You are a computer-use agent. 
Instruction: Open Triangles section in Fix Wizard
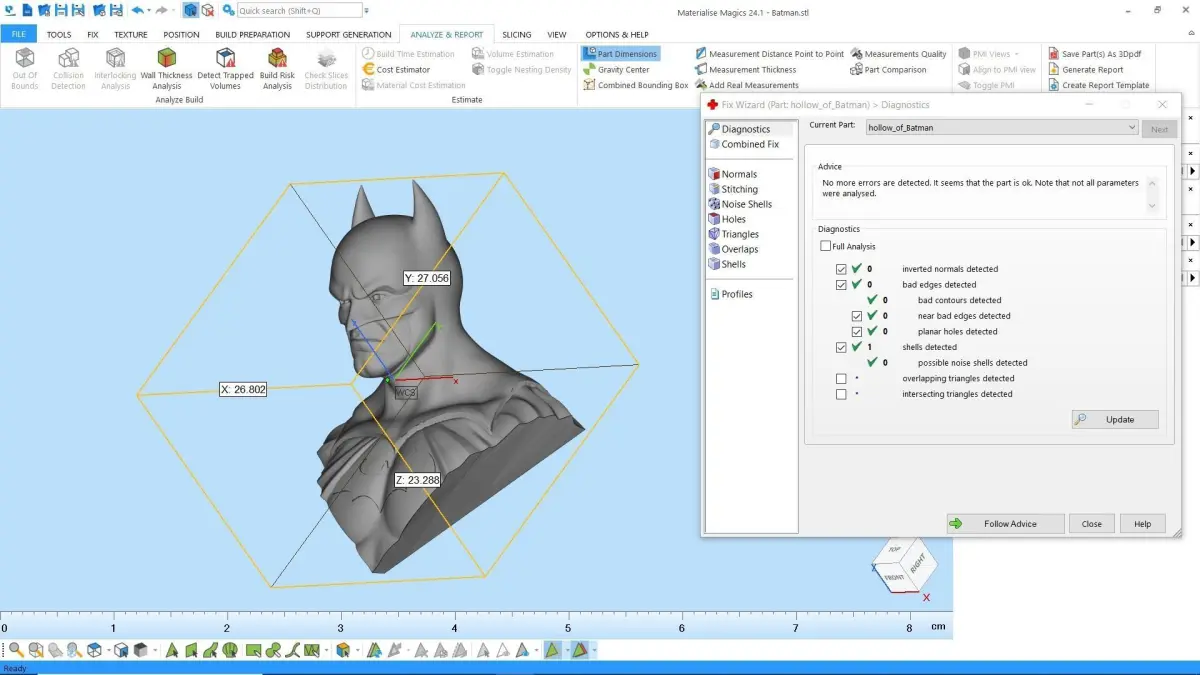(733, 234)
